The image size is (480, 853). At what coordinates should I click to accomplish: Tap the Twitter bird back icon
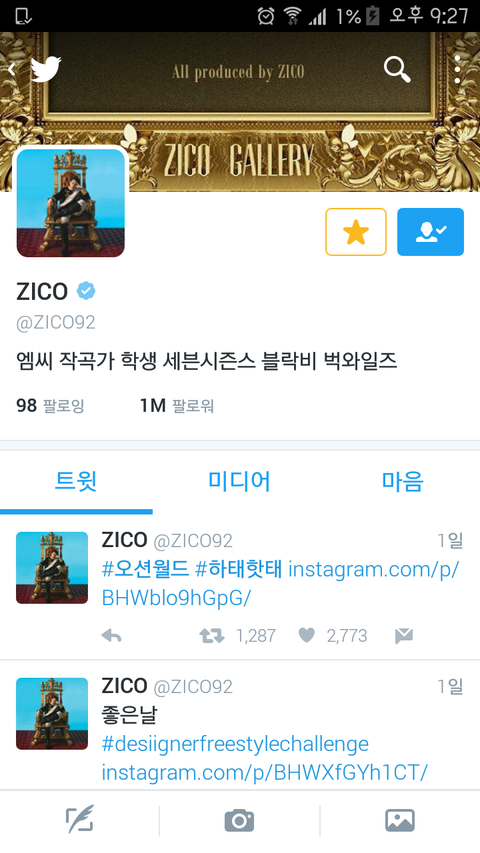38,70
